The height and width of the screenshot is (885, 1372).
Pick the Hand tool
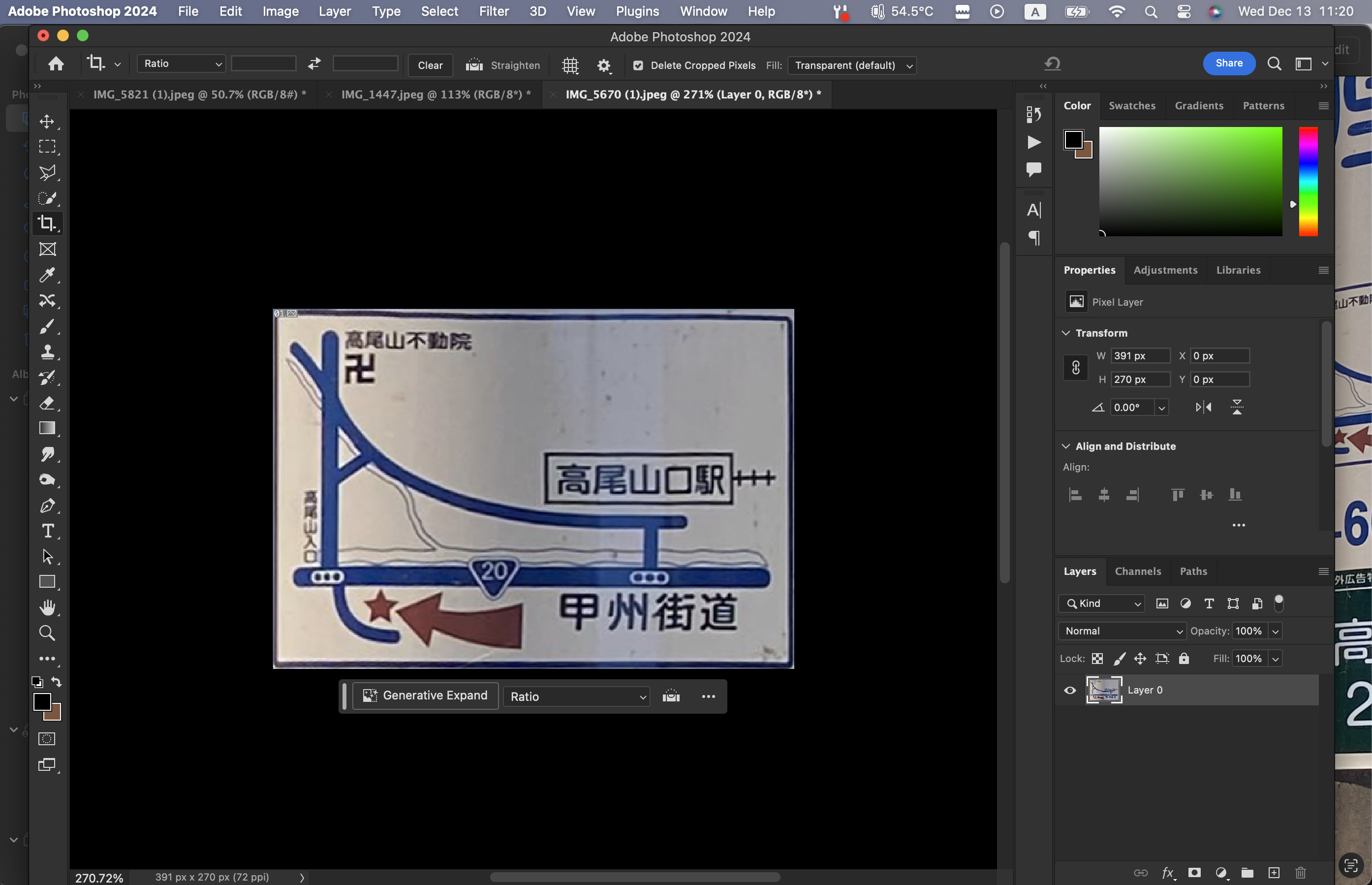click(x=47, y=607)
